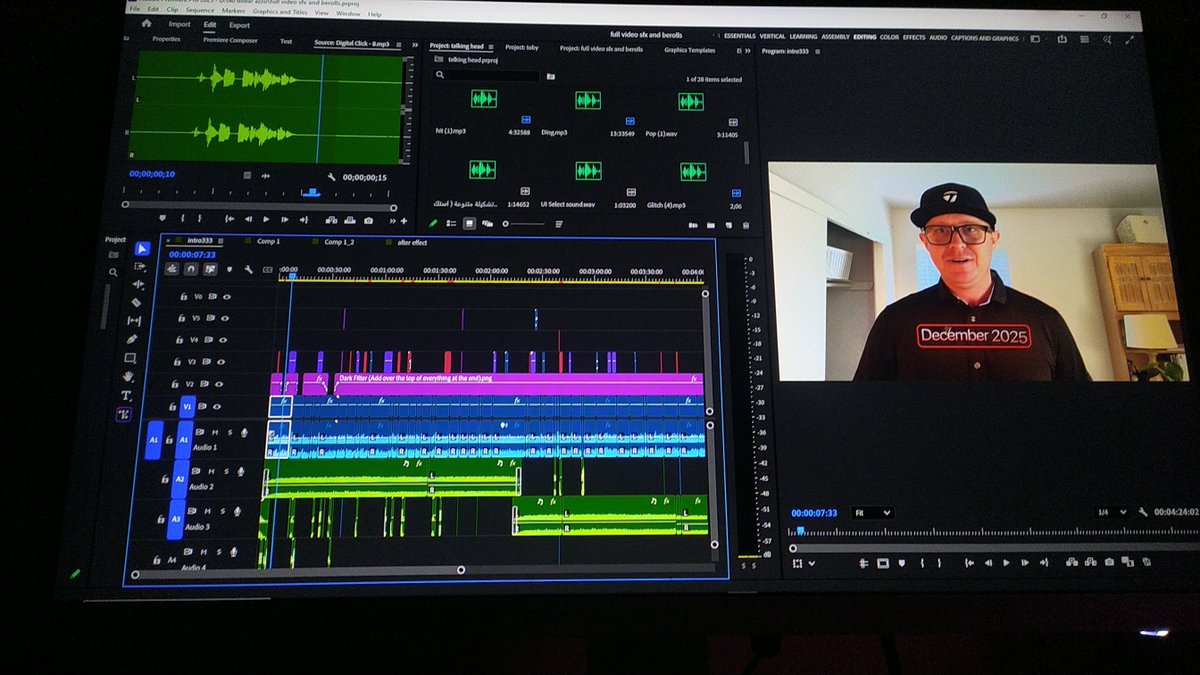Viewport: 1200px width, 675px height.
Task: Open the Sequence menu
Action: click(x=200, y=10)
